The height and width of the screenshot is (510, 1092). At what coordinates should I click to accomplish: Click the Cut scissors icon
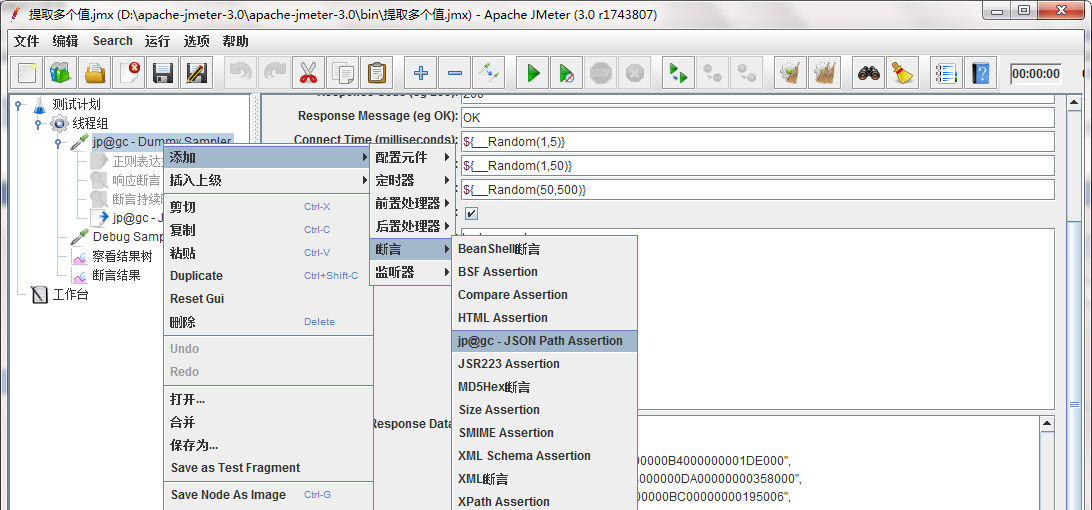coord(309,72)
